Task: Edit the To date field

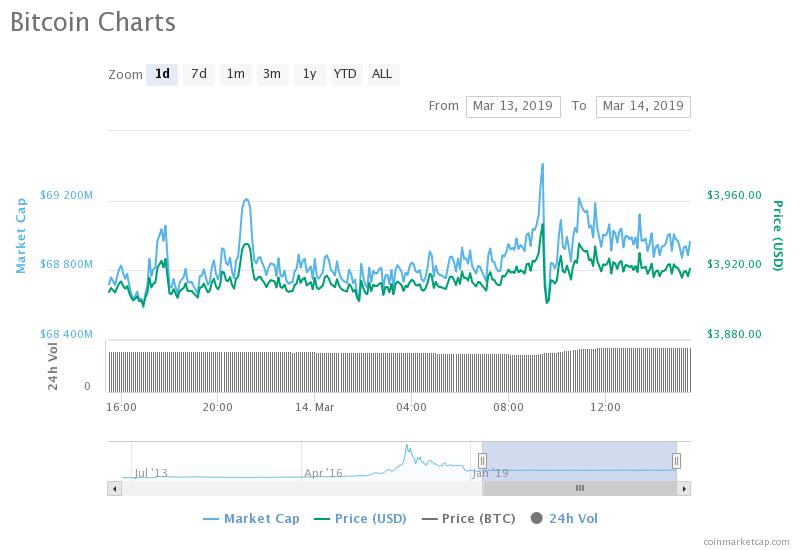Action: point(643,106)
